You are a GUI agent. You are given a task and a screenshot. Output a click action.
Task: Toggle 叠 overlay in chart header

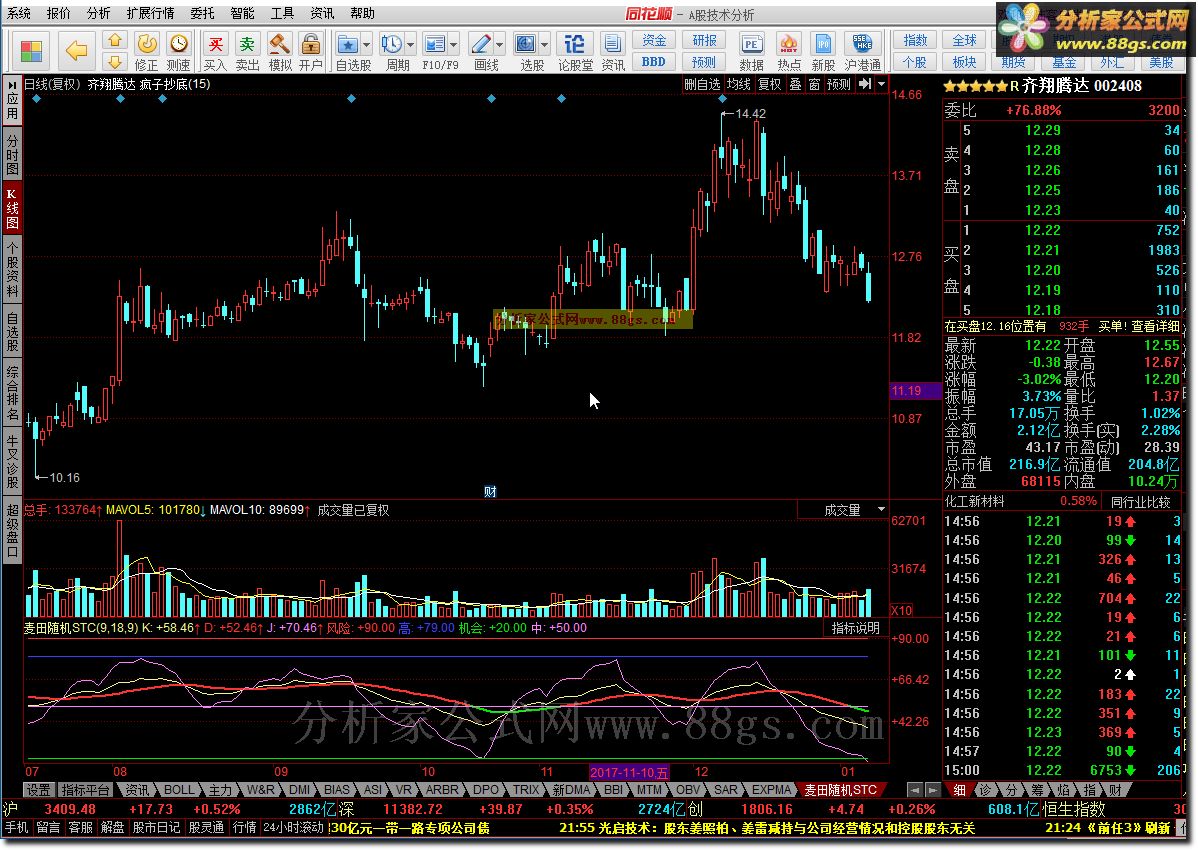pos(795,84)
